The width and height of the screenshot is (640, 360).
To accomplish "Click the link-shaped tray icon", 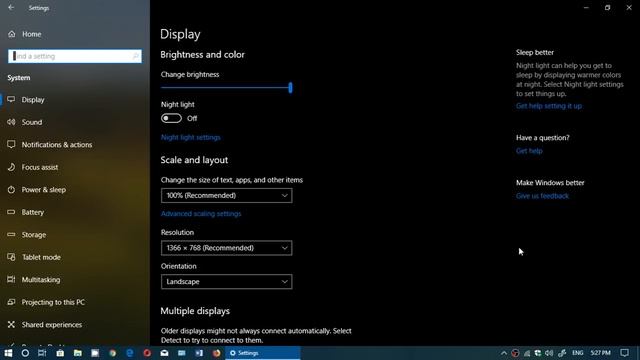I will coord(562,353).
